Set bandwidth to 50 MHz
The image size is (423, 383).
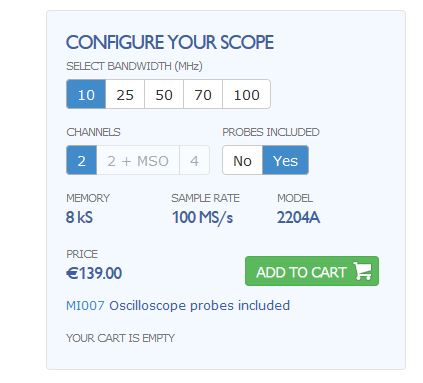click(x=164, y=94)
